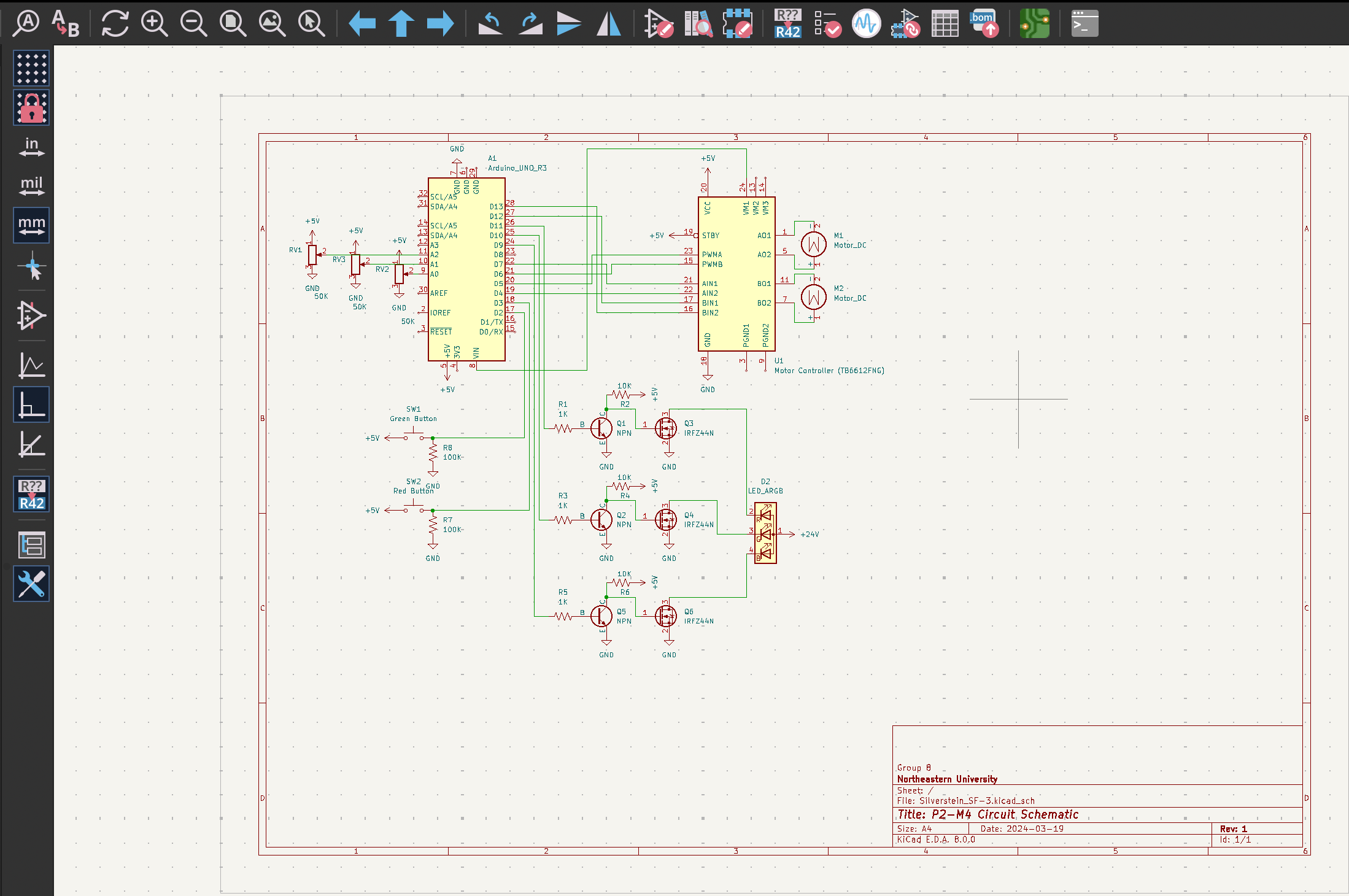
Task: Select inches as the unit
Action: pos(31,147)
